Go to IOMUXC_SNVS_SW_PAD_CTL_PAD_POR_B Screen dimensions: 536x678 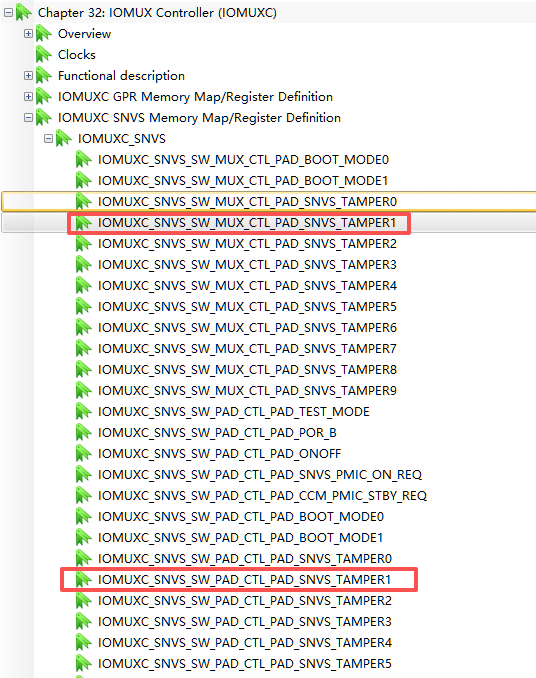point(217,432)
